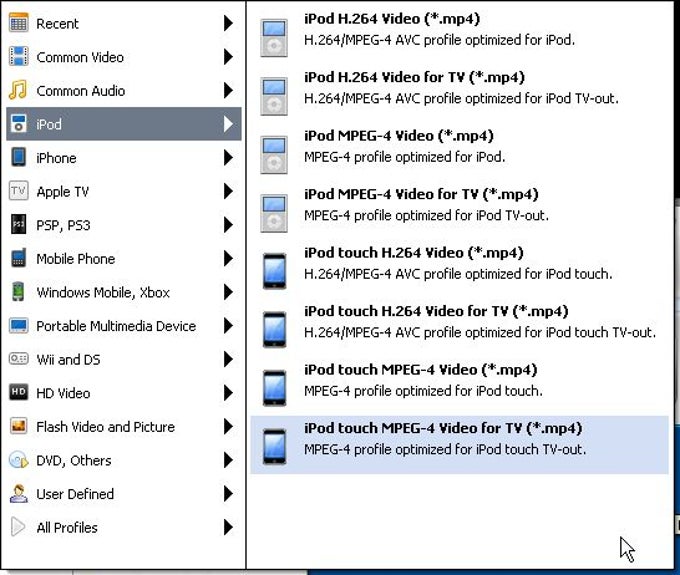Click the Windows Mobile, Xbox icon
The image size is (680, 575).
[x=18, y=291]
